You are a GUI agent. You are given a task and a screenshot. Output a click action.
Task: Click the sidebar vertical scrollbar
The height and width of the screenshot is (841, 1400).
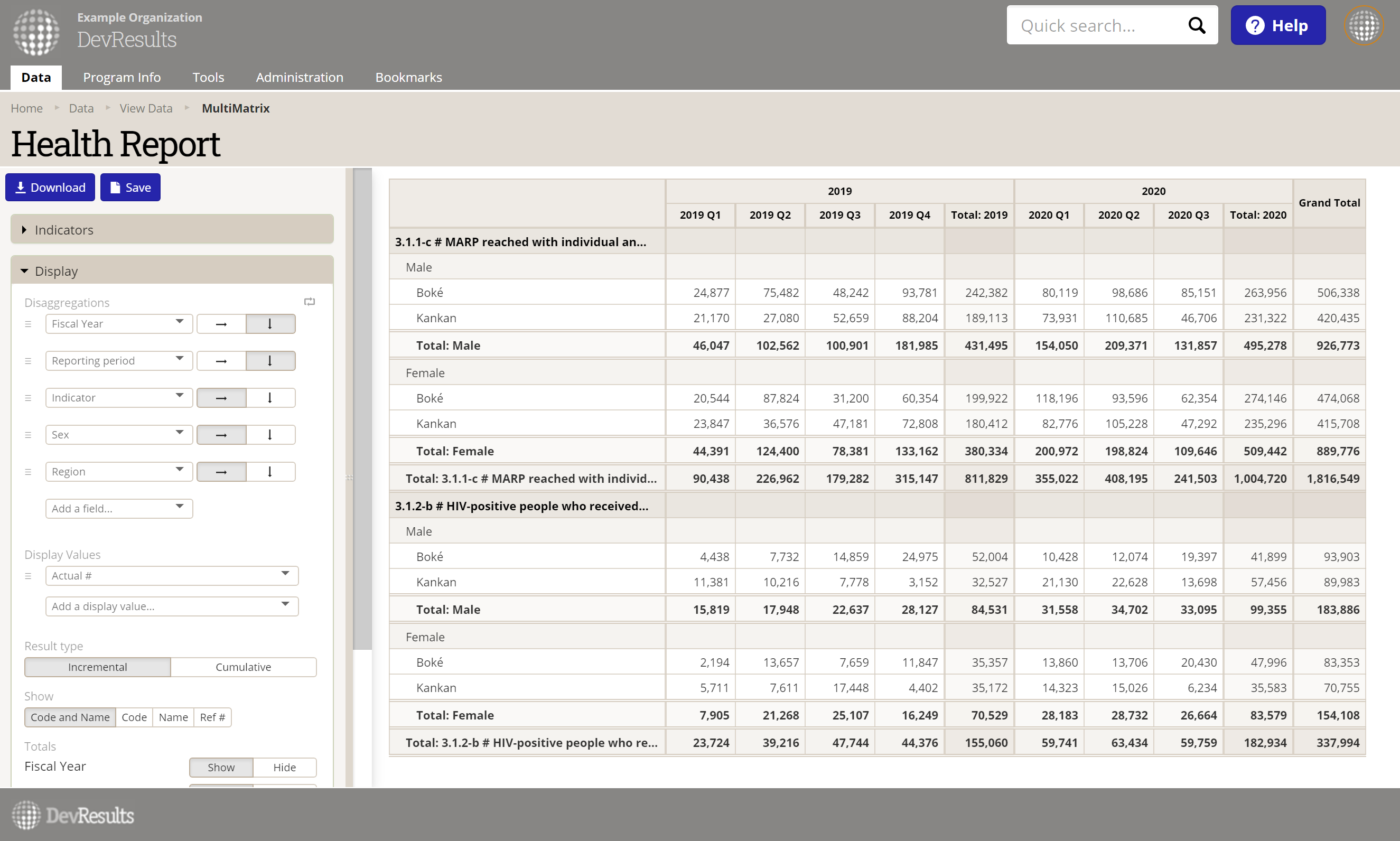coord(362,408)
